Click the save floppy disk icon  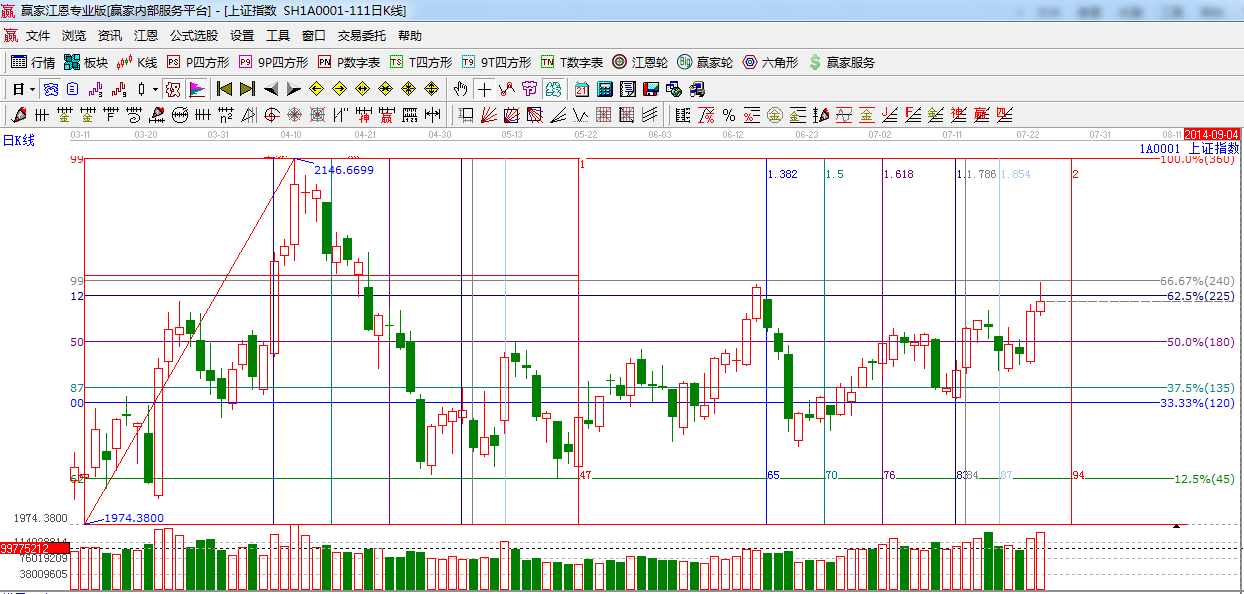(x=651, y=89)
